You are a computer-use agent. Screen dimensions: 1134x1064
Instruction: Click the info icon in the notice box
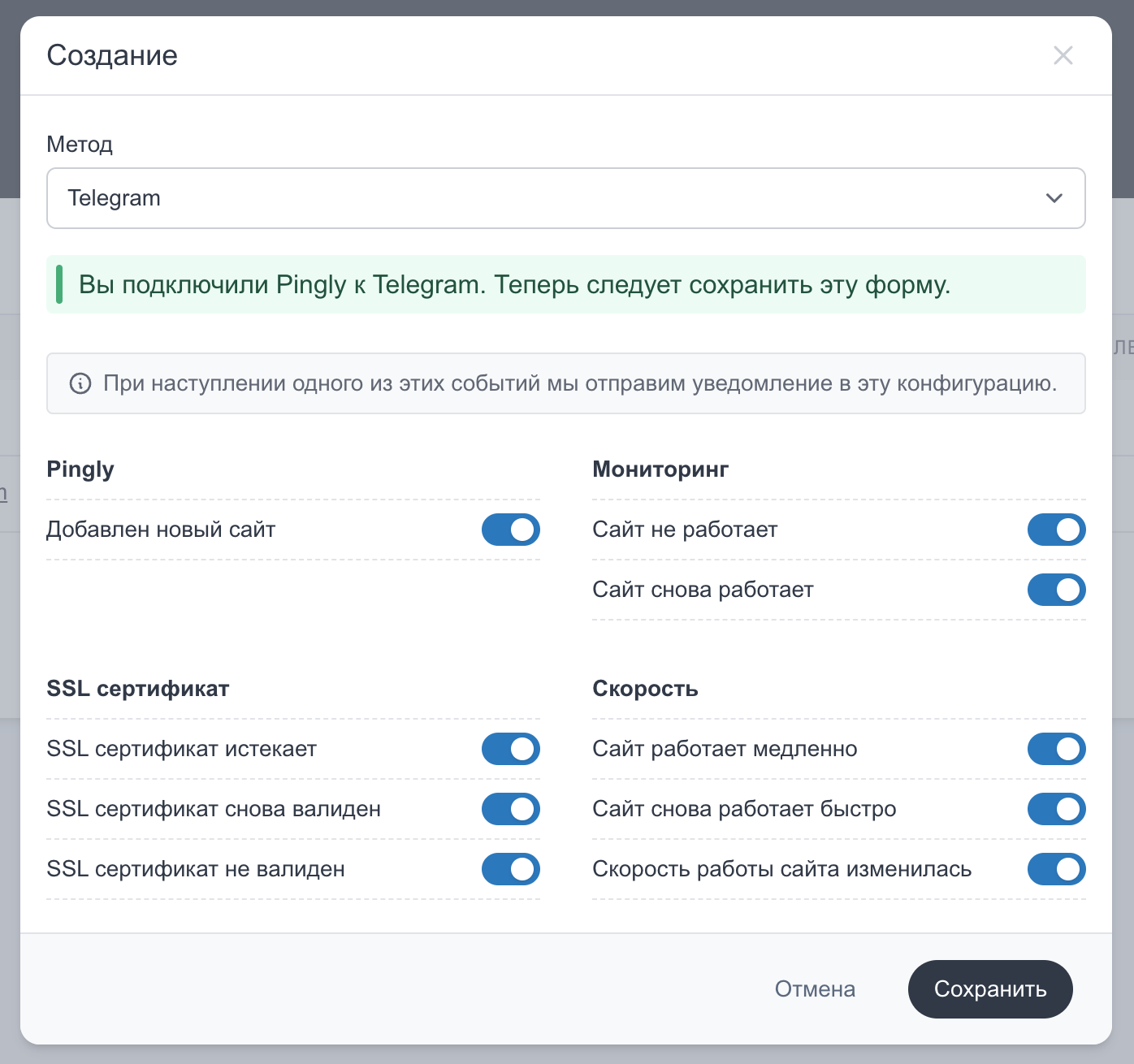click(x=80, y=383)
